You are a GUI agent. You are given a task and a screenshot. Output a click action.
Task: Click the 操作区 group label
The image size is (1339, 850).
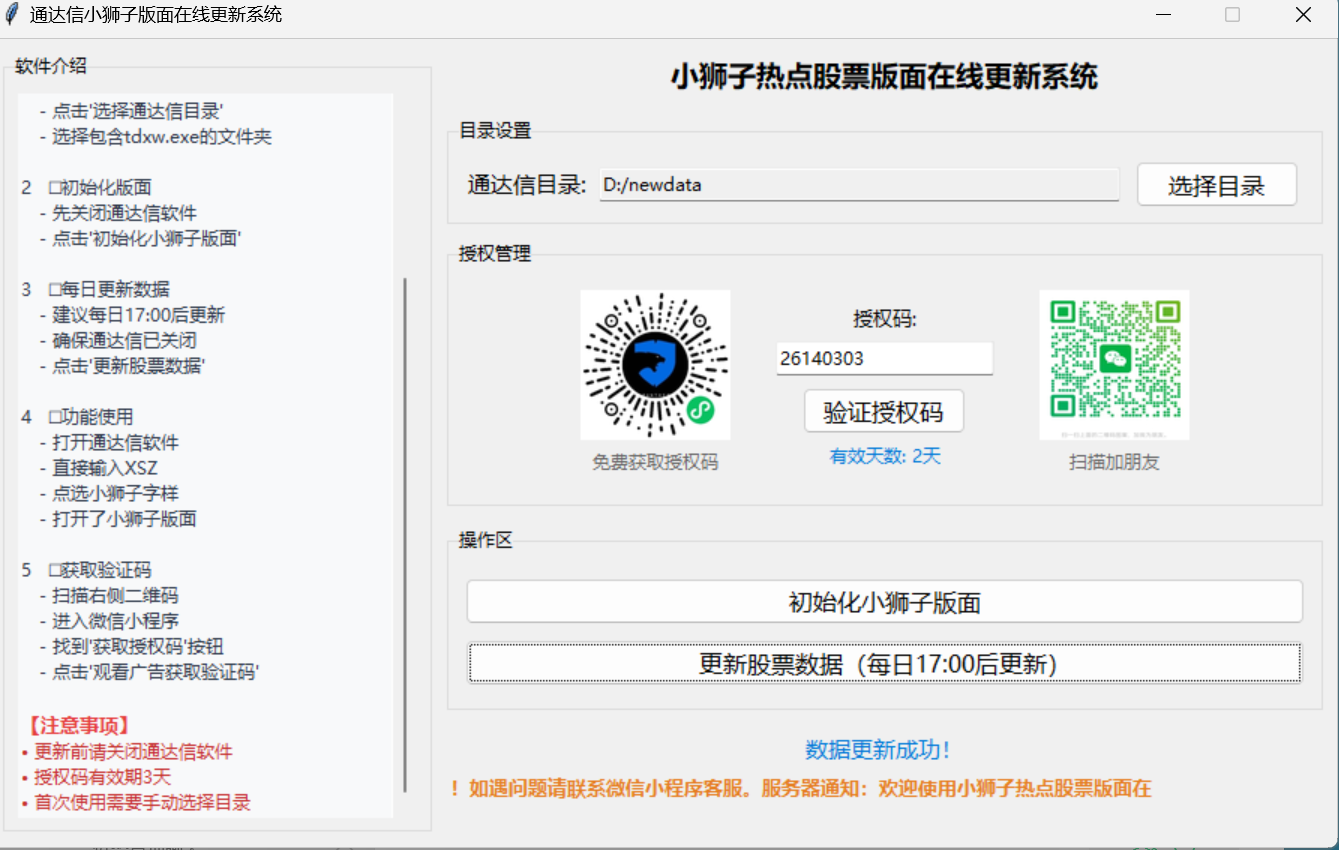coord(485,540)
